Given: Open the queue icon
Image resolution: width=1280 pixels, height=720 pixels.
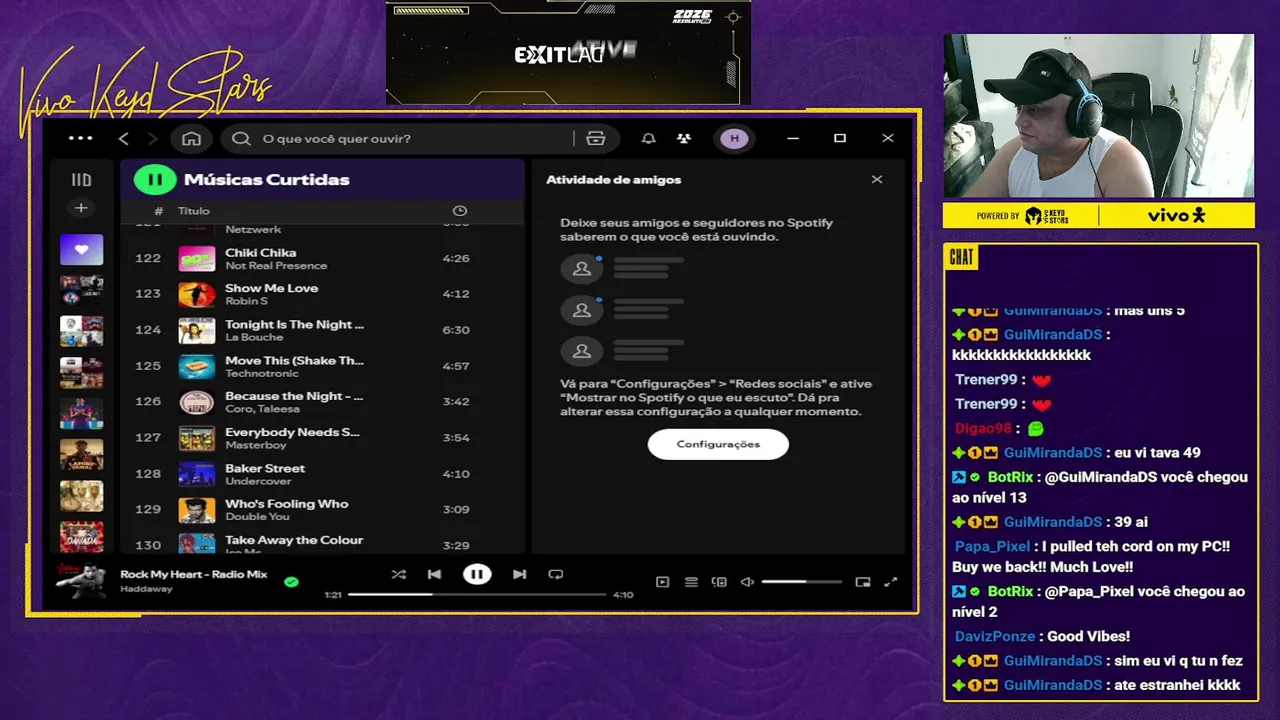Looking at the screenshot, I should point(691,582).
